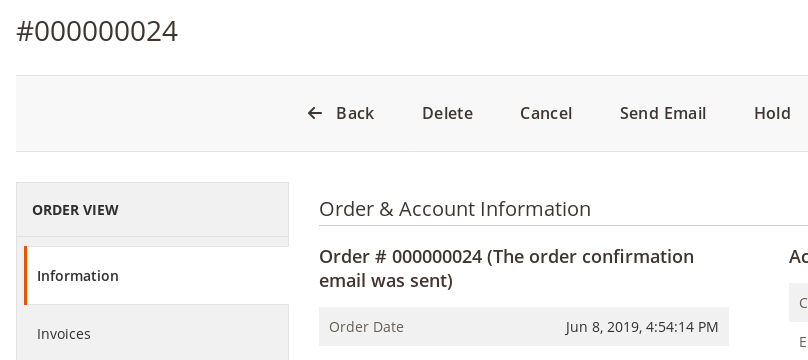Click the empty left side of the action toolbar
This screenshot has height=360, width=808.
pyautogui.click(x=155, y=113)
